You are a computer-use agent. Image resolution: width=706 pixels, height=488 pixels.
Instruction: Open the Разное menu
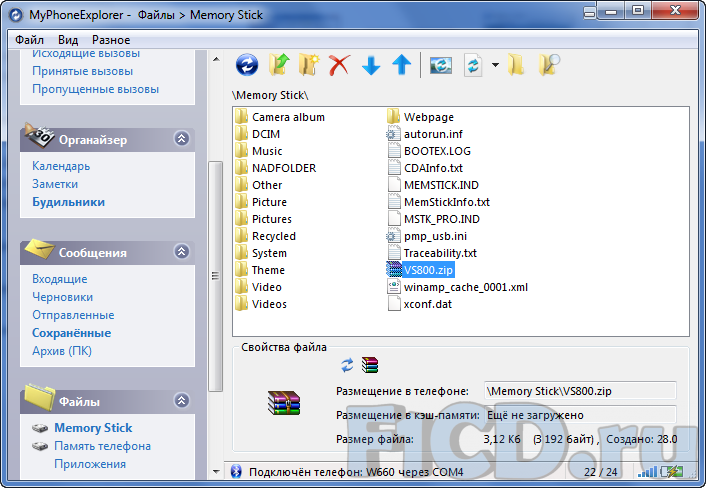[111, 40]
